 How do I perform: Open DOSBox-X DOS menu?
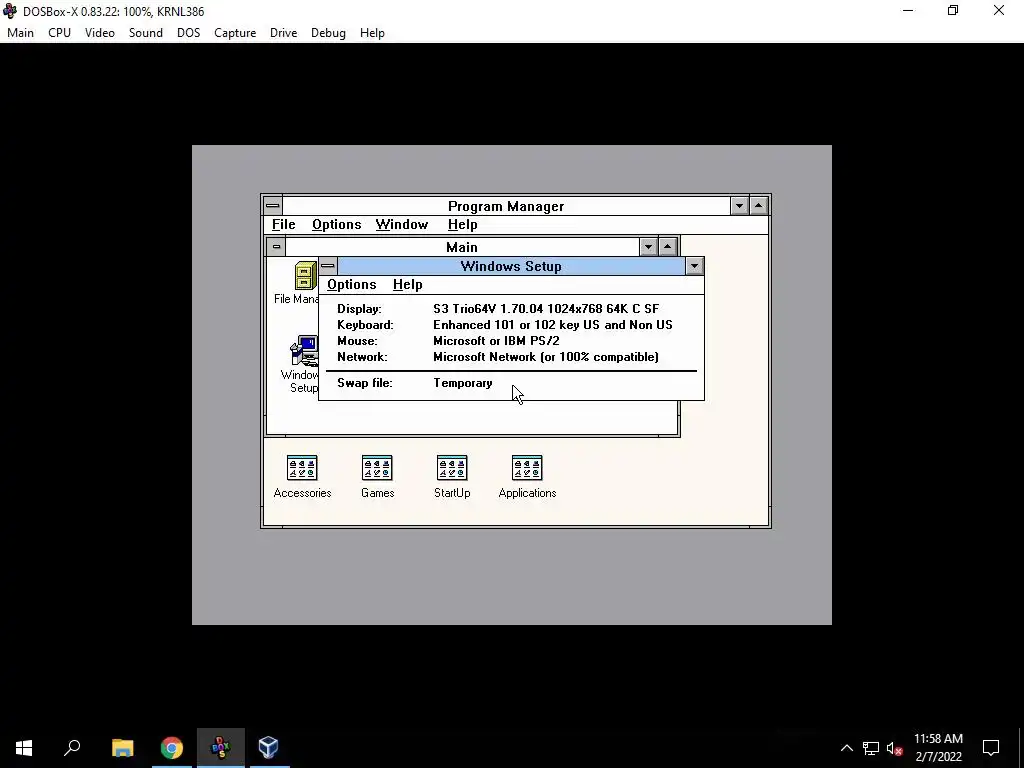coord(188,33)
